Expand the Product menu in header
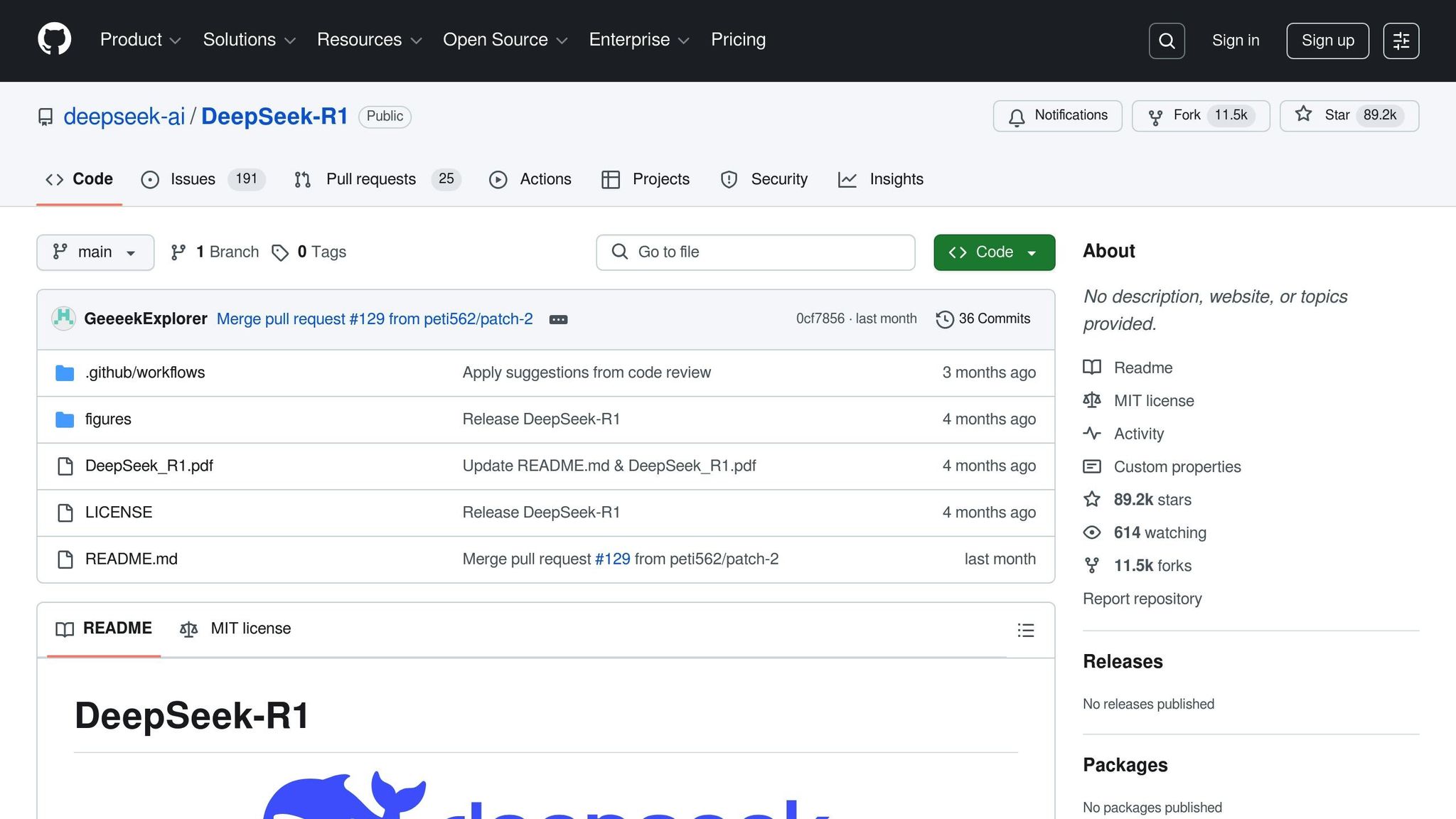 pyautogui.click(x=140, y=40)
